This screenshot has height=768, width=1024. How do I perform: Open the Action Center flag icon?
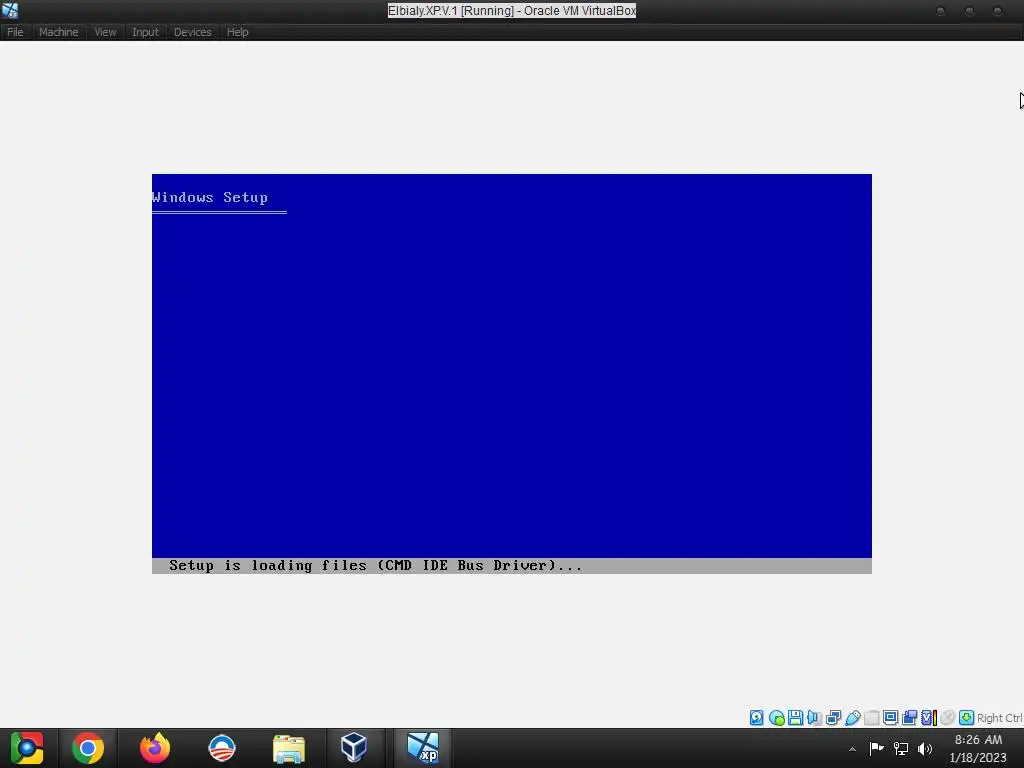tap(876, 748)
